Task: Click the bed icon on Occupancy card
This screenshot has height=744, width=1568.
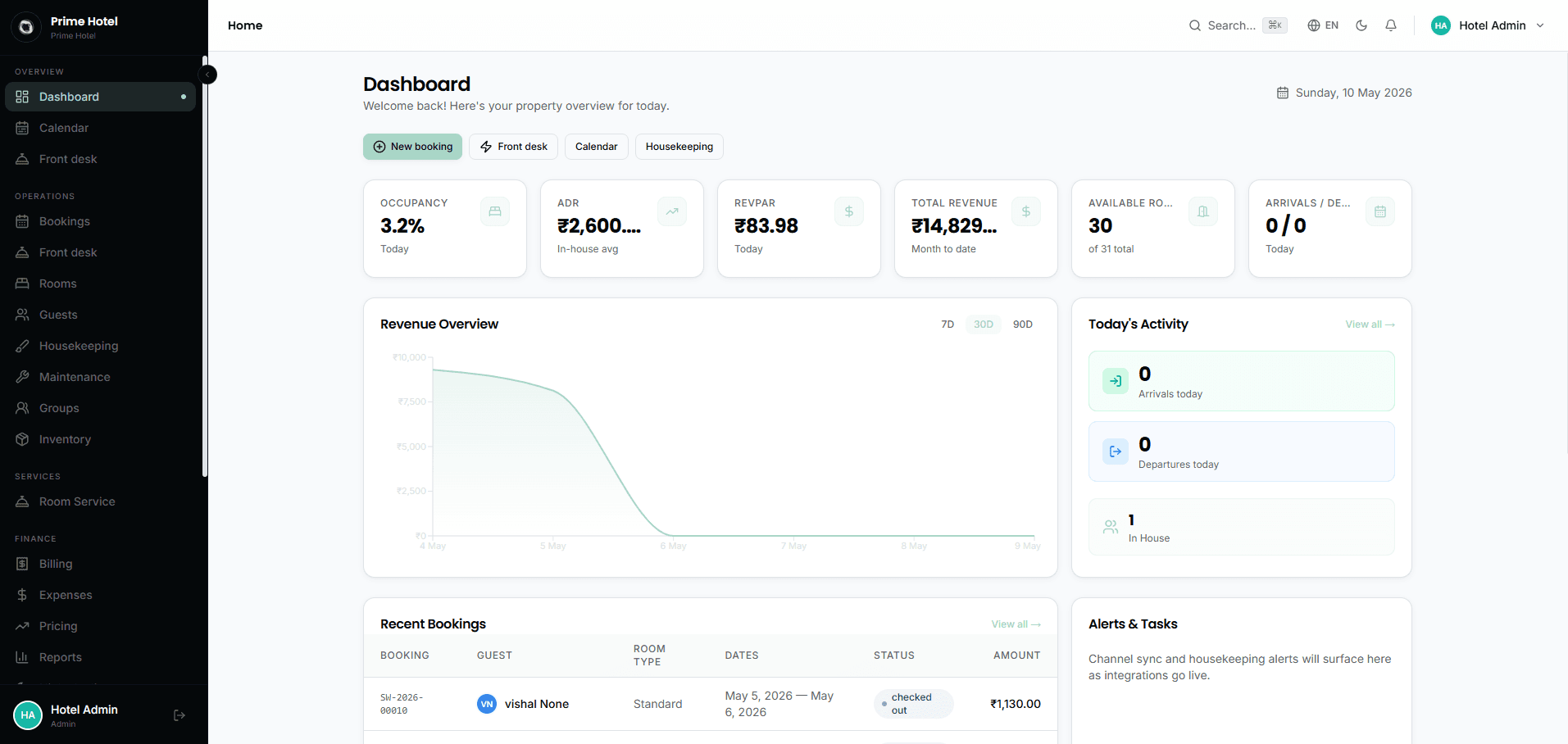Action: [495, 211]
